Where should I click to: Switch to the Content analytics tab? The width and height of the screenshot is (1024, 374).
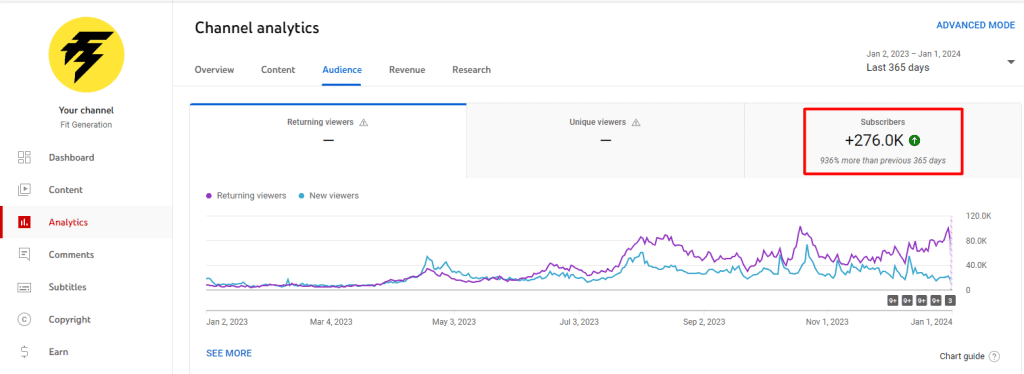click(278, 70)
